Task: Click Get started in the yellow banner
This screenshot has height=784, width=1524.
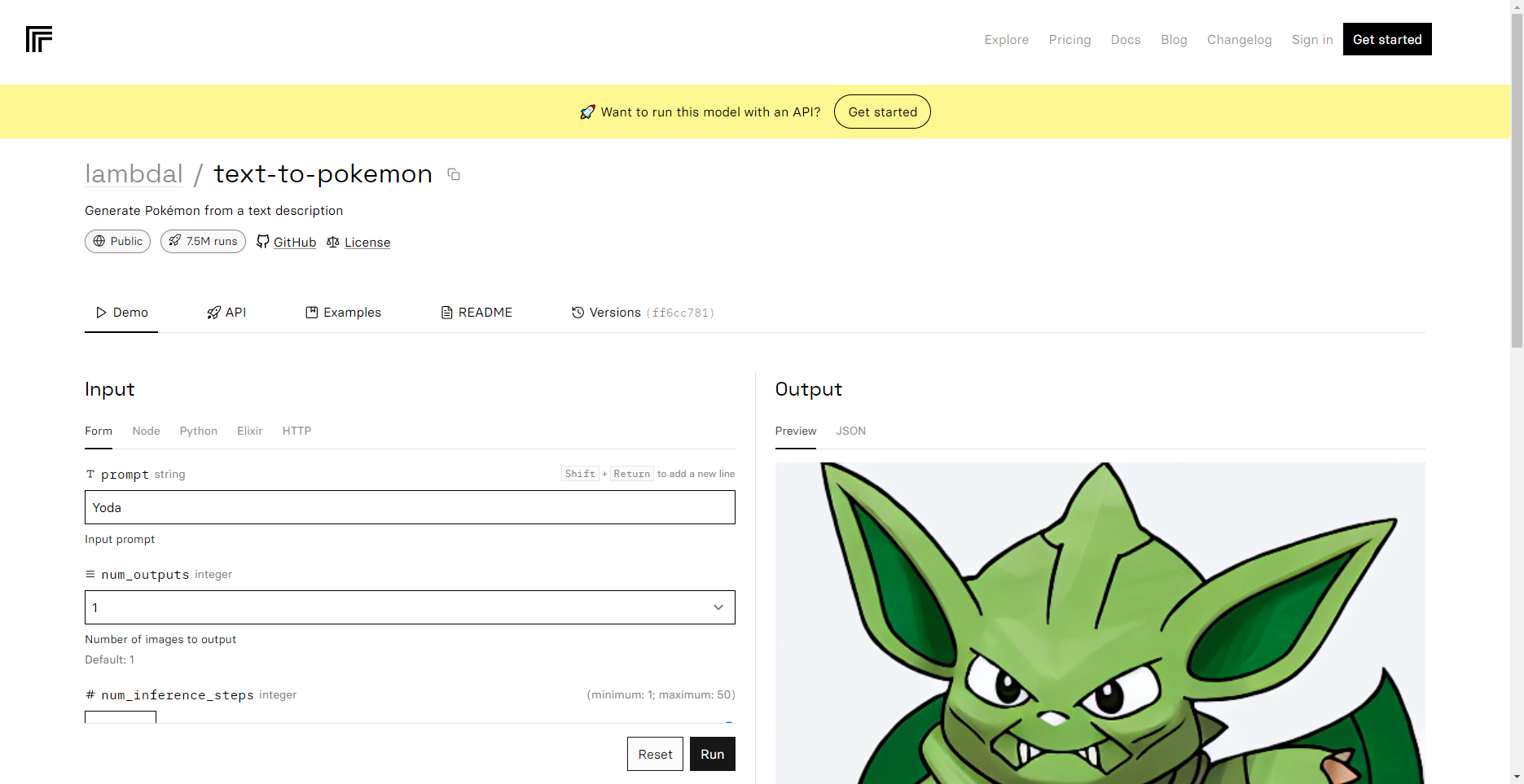Action: pyautogui.click(x=882, y=112)
